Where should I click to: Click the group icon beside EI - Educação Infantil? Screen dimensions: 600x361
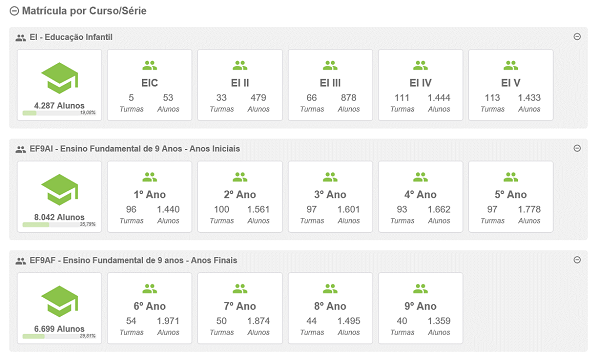pyautogui.click(x=21, y=38)
